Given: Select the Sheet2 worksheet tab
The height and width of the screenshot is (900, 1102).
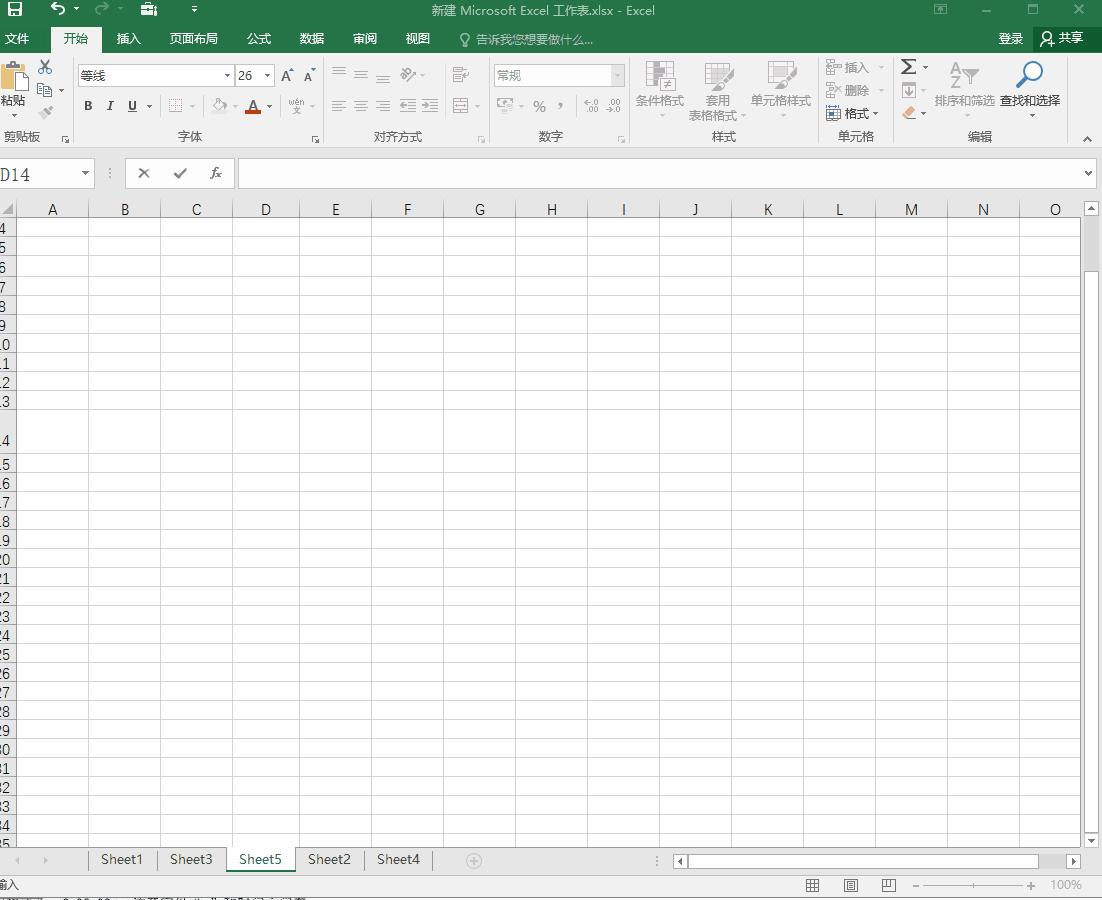Looking at the screenshot, I should pyautogui.click(x=329, y=859).
